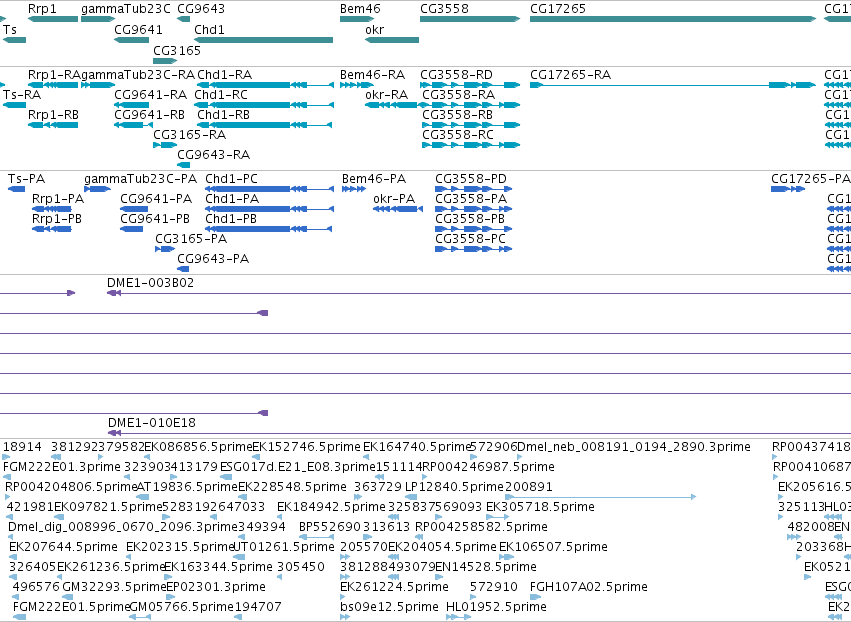Select the Bem46-PA protein label

374,179
